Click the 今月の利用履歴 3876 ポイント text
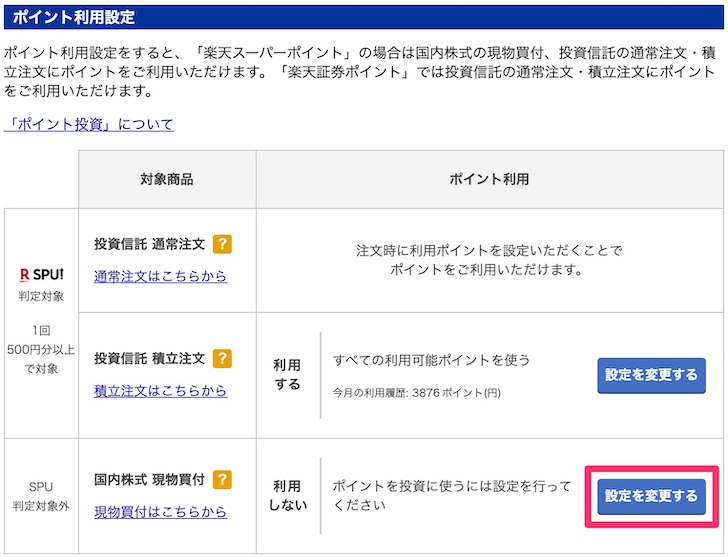 [x=416, y=393]
